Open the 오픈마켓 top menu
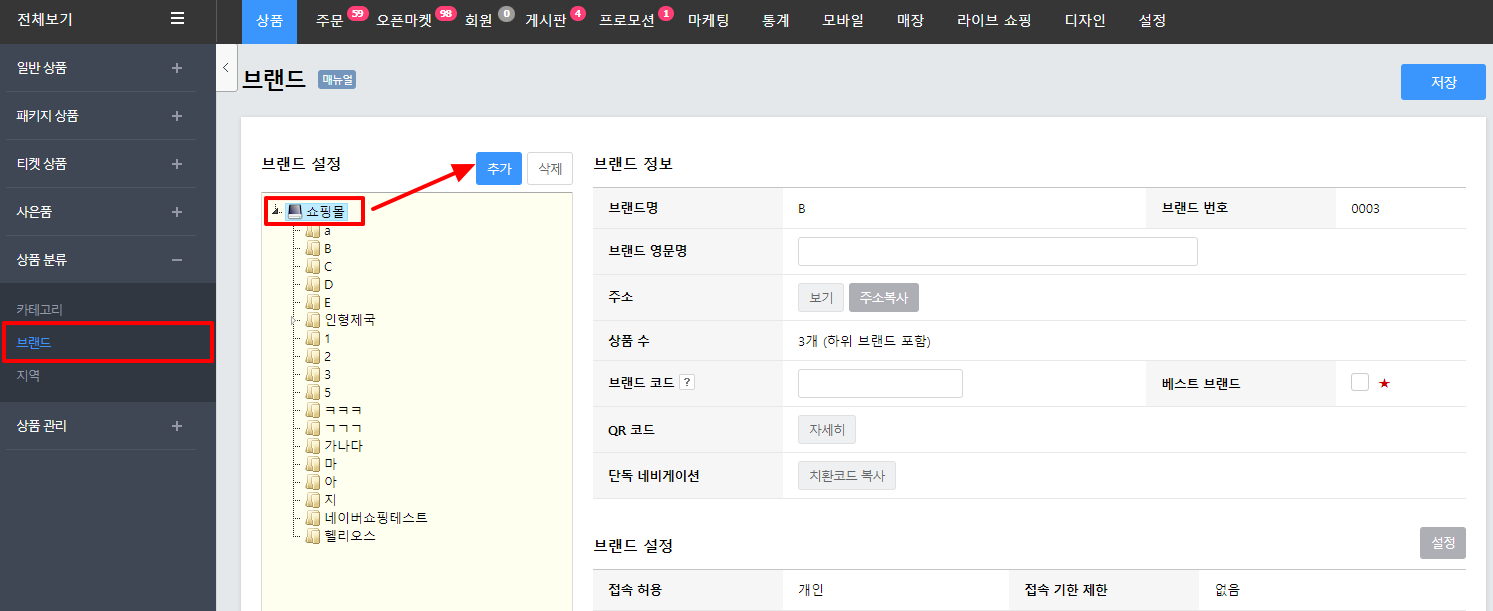This screenshot has width=1493, height=611. (404, 21)
